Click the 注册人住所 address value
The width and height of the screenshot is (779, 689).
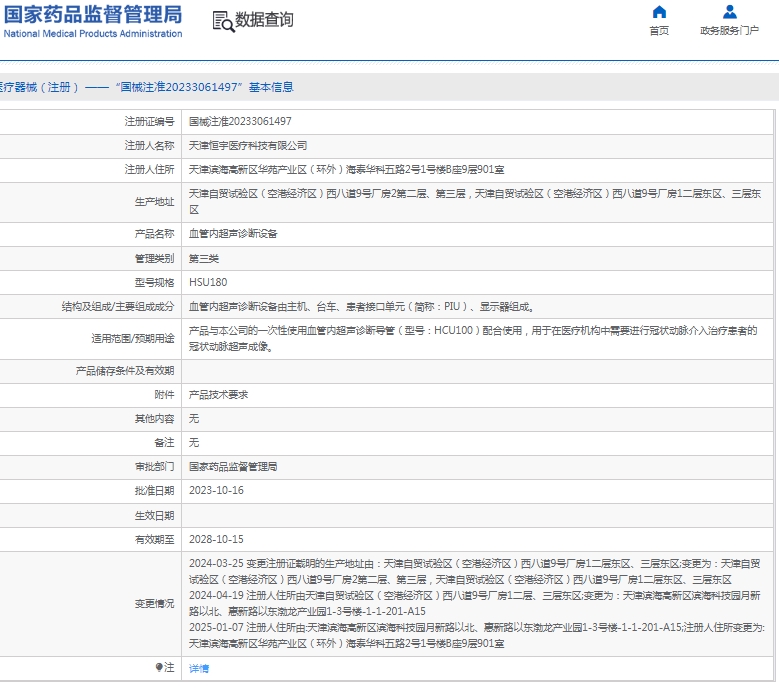point(346,170)
